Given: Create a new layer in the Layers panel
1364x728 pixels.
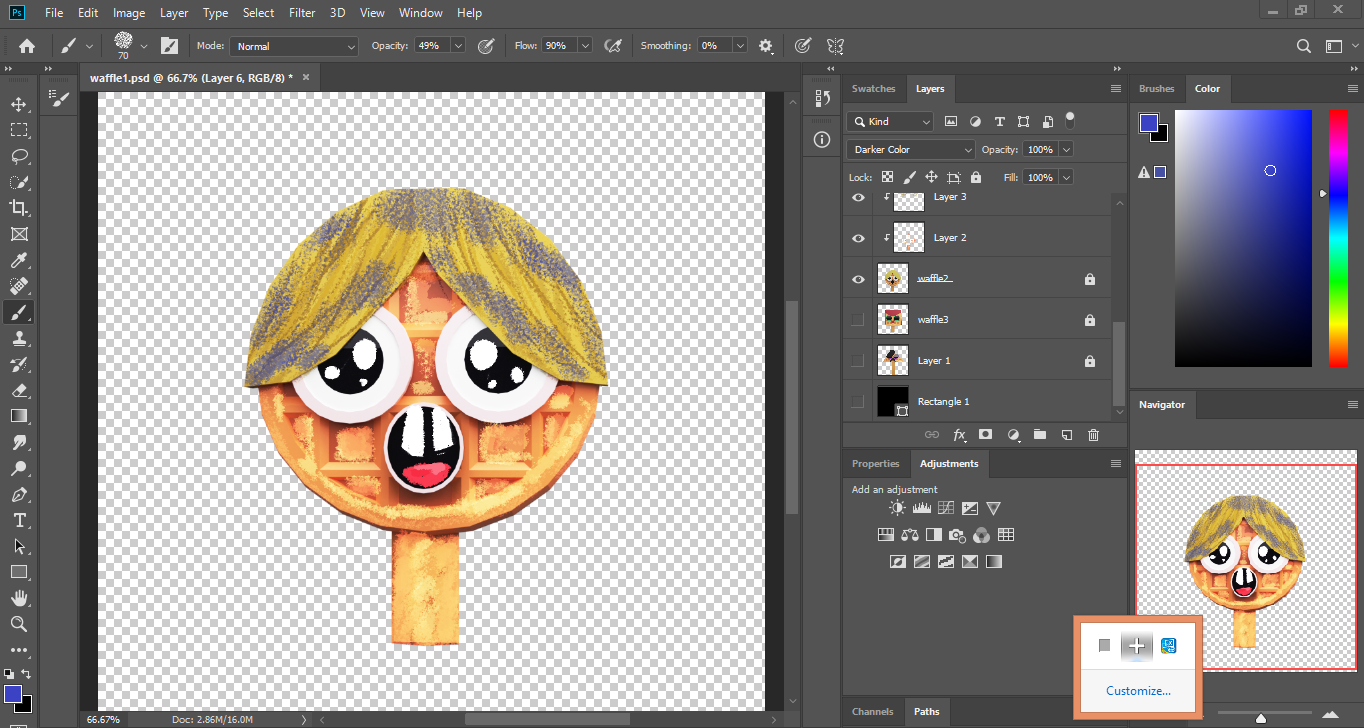Looking at the screenshot, I should click(x=1066, y=434).
